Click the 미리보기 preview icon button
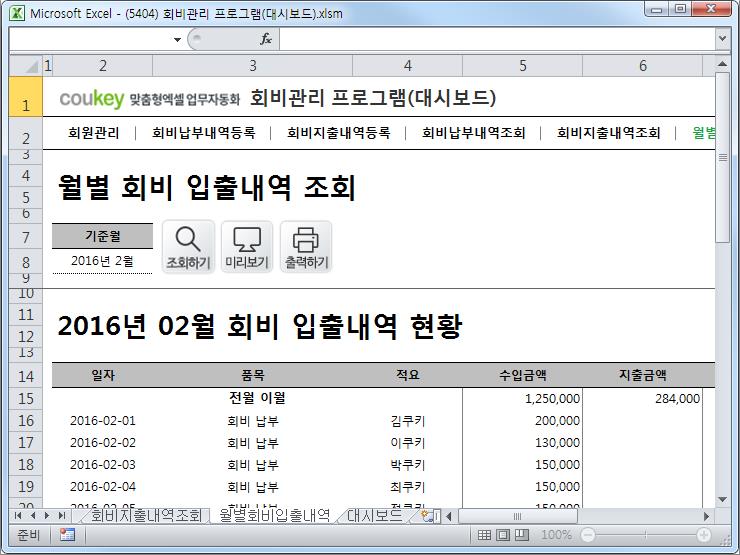The image size is (740, 555). pyautogui.click(x=247, y=246)
